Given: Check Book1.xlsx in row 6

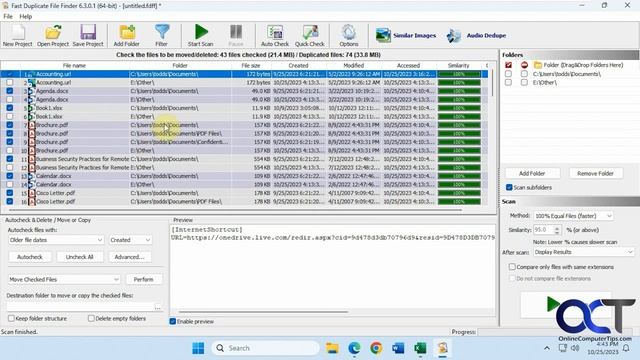Looking at the screenshot, I should pyautogui.click(x=9, y=116).
